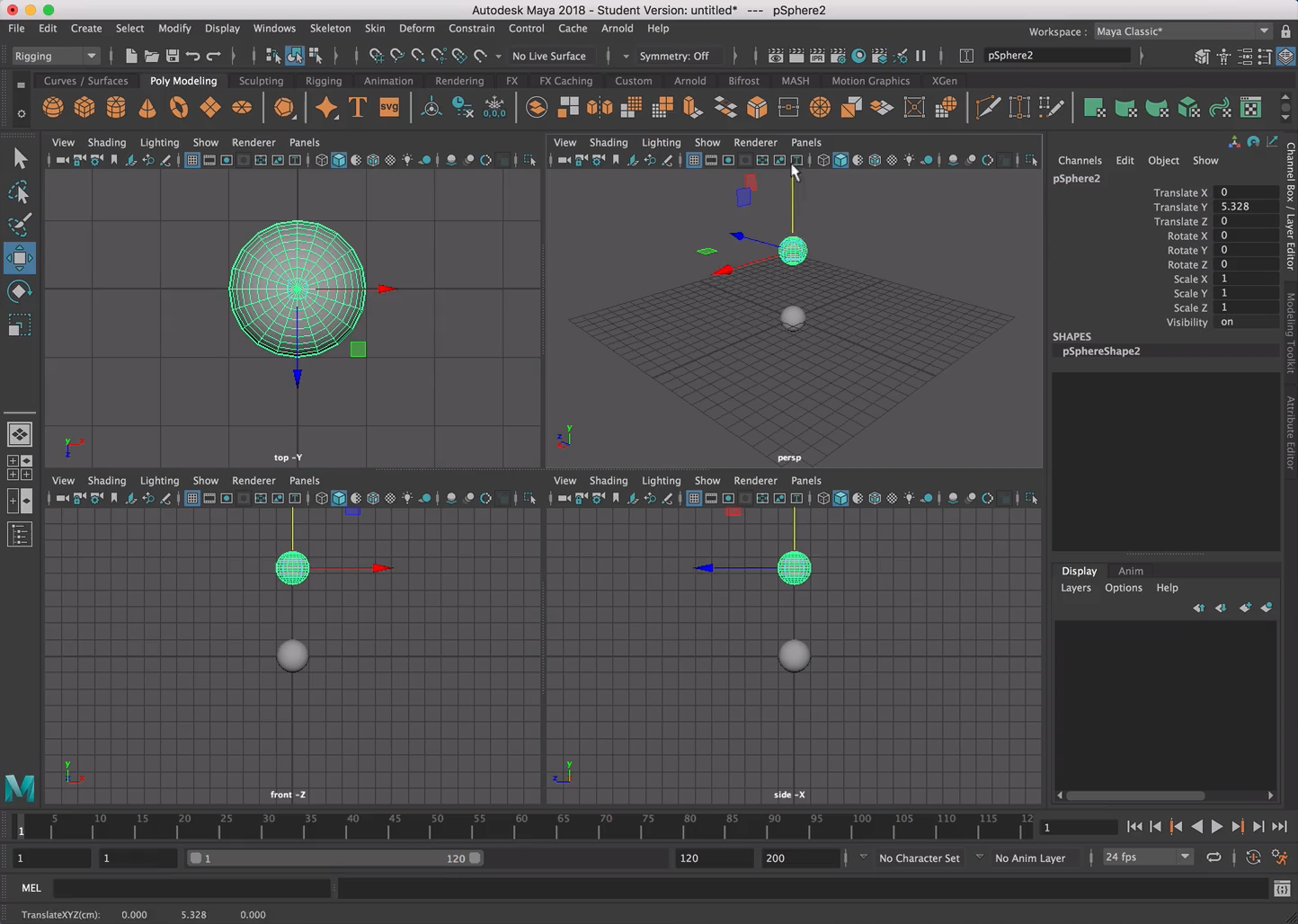This screenshot has height=924, width=1298.
Task: Toggle the loop playback button
Action: click(x=1214, y=857)
